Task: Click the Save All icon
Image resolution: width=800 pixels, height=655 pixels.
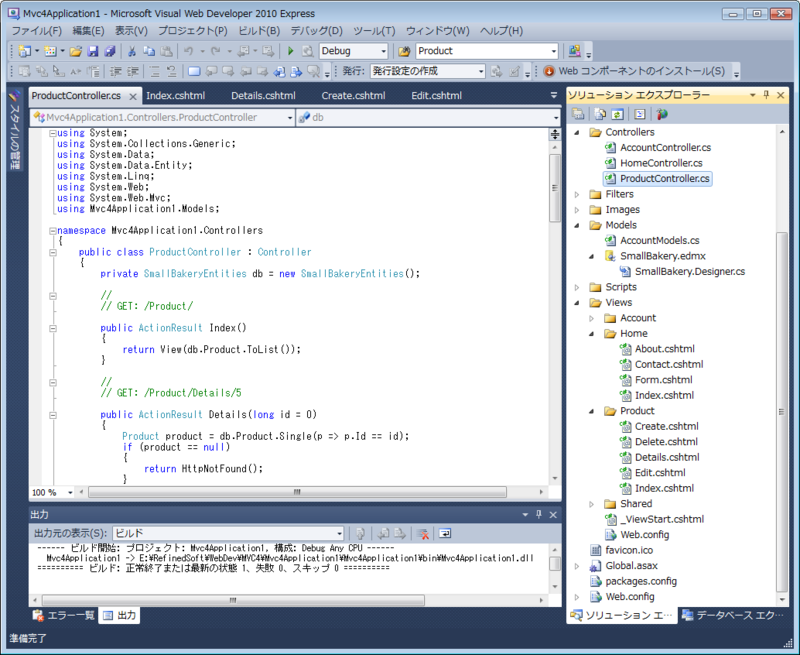Action: [x=110, y=51]
